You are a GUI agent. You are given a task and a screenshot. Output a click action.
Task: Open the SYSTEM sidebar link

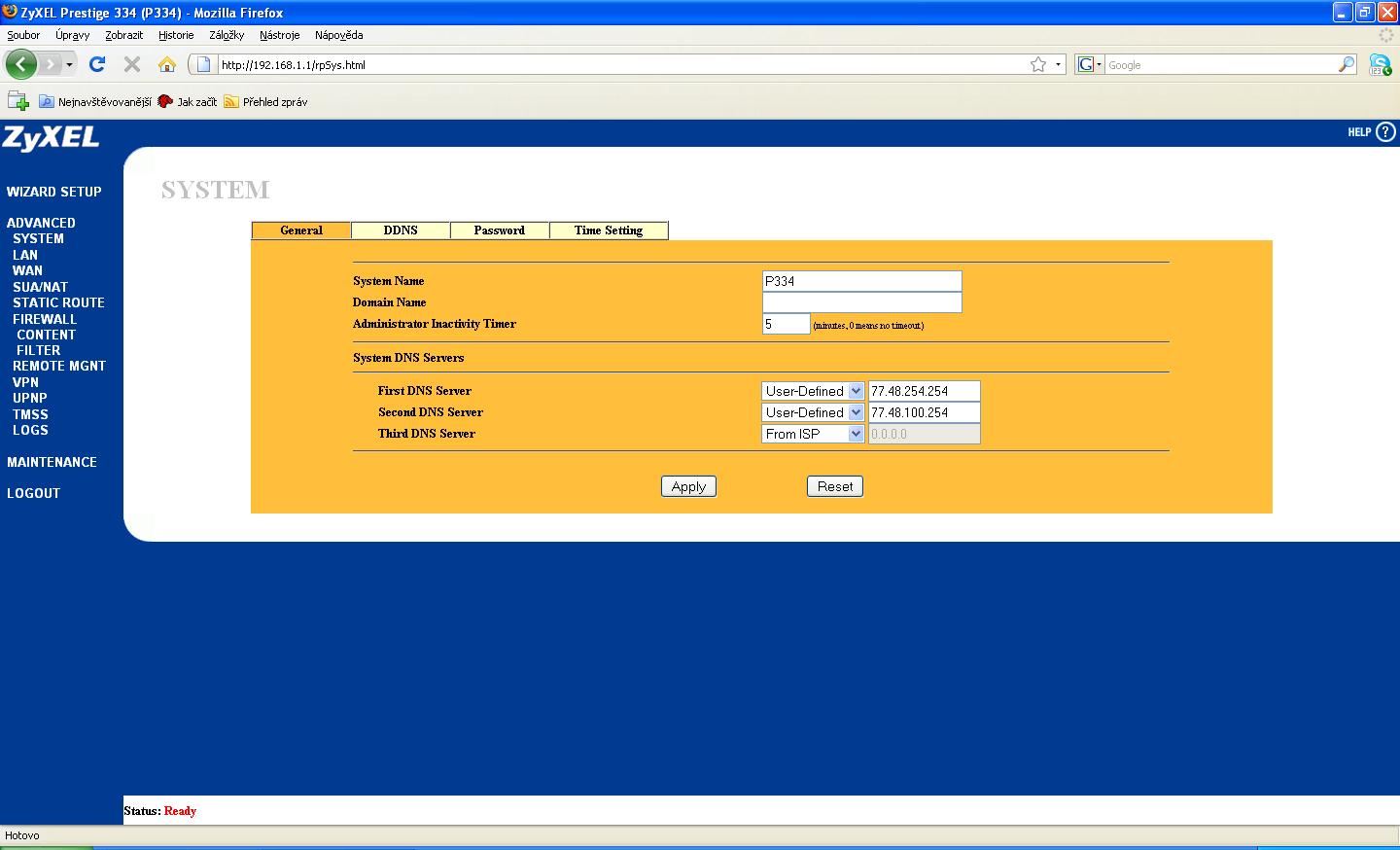click(x=39, y=238)
